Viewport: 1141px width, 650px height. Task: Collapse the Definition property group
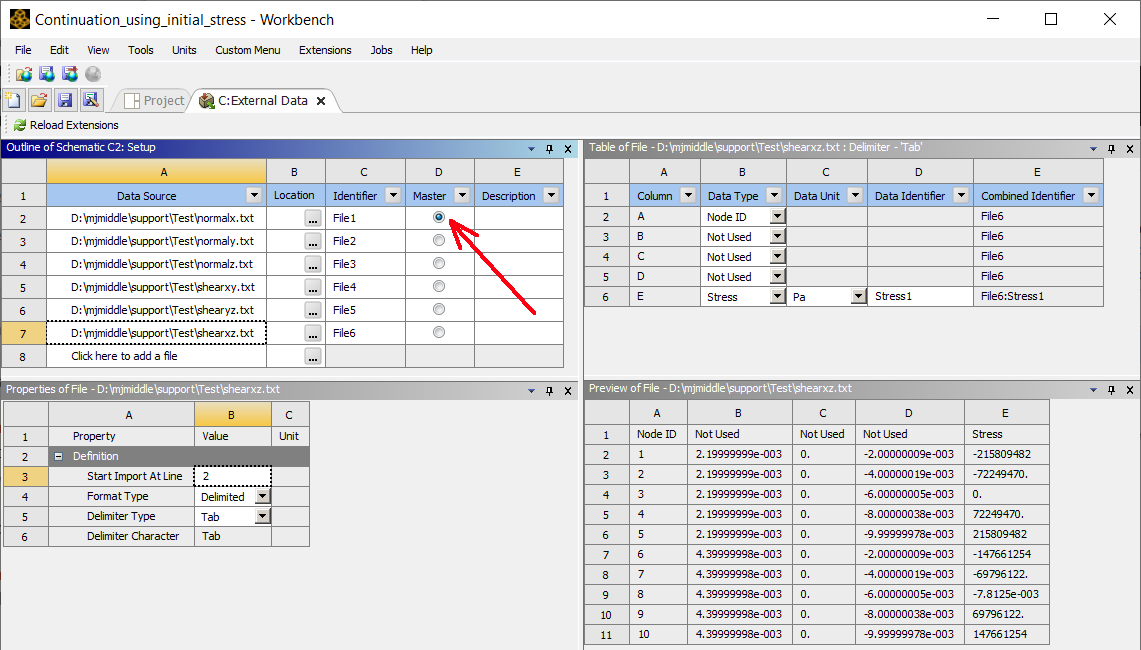58,456
